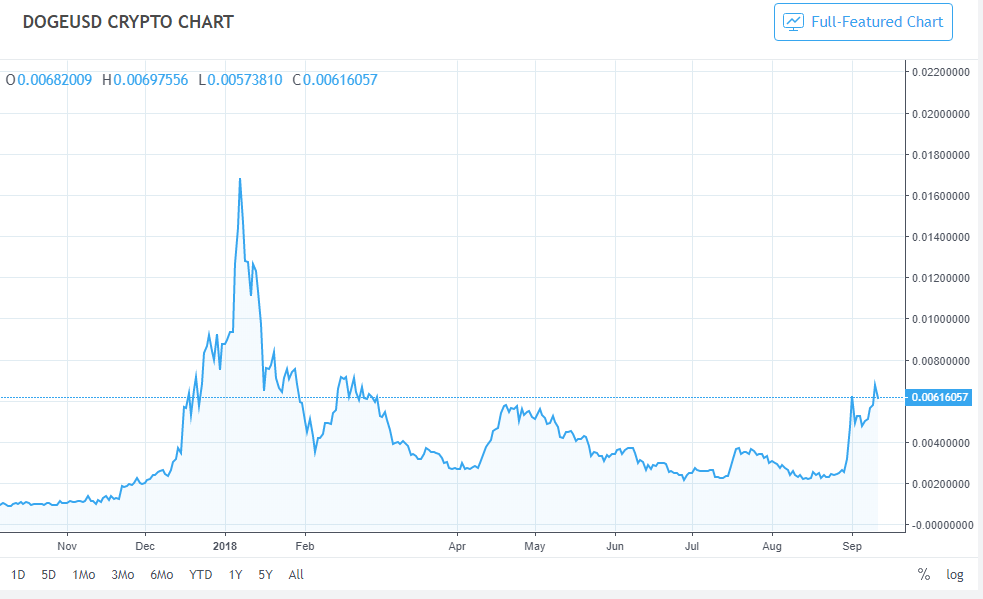This screenshot has height=599, width=983.
Task: Click the May label on time axis
Action: [x=535, y=546]
